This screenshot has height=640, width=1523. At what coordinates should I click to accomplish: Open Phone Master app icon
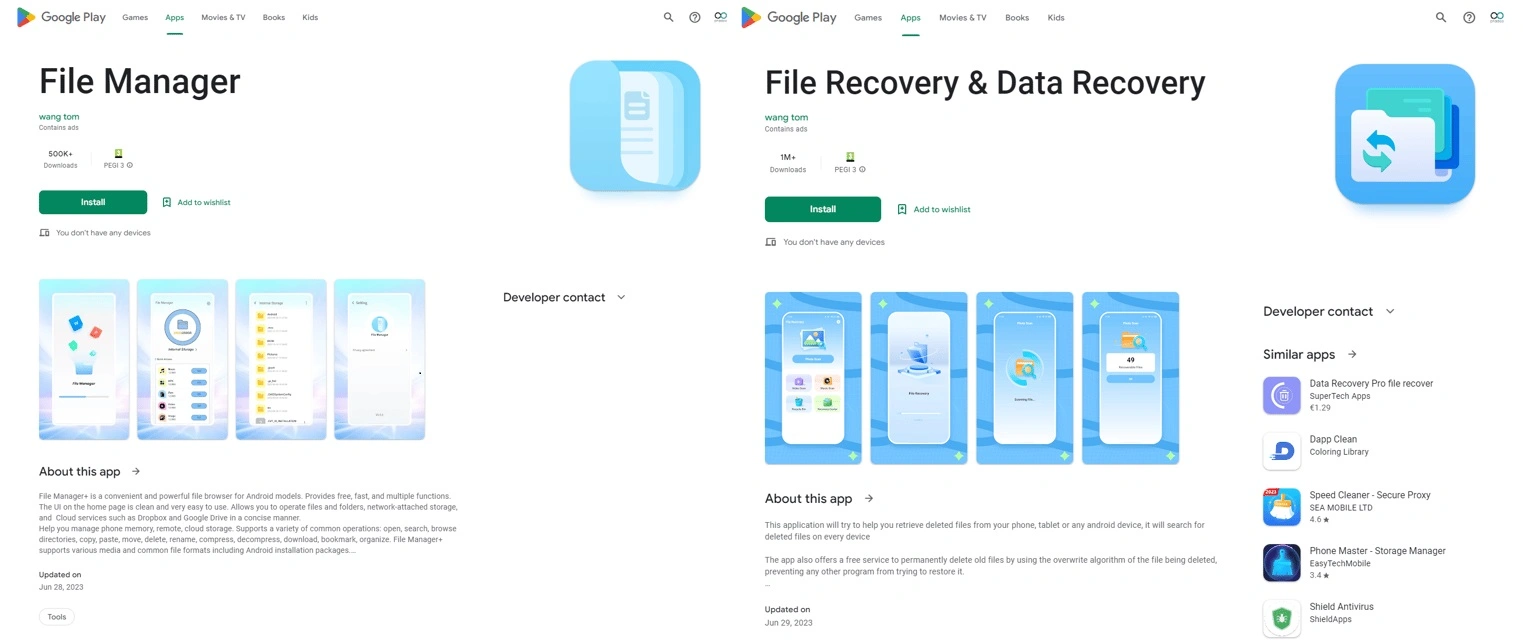coord(1282,563)
